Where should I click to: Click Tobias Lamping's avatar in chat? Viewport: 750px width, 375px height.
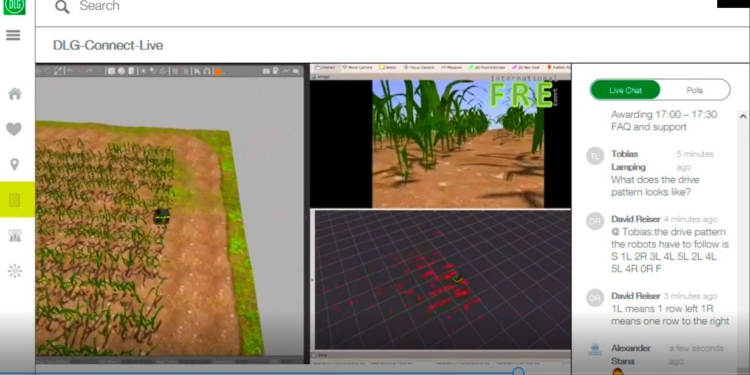click(x=595, y=156)
